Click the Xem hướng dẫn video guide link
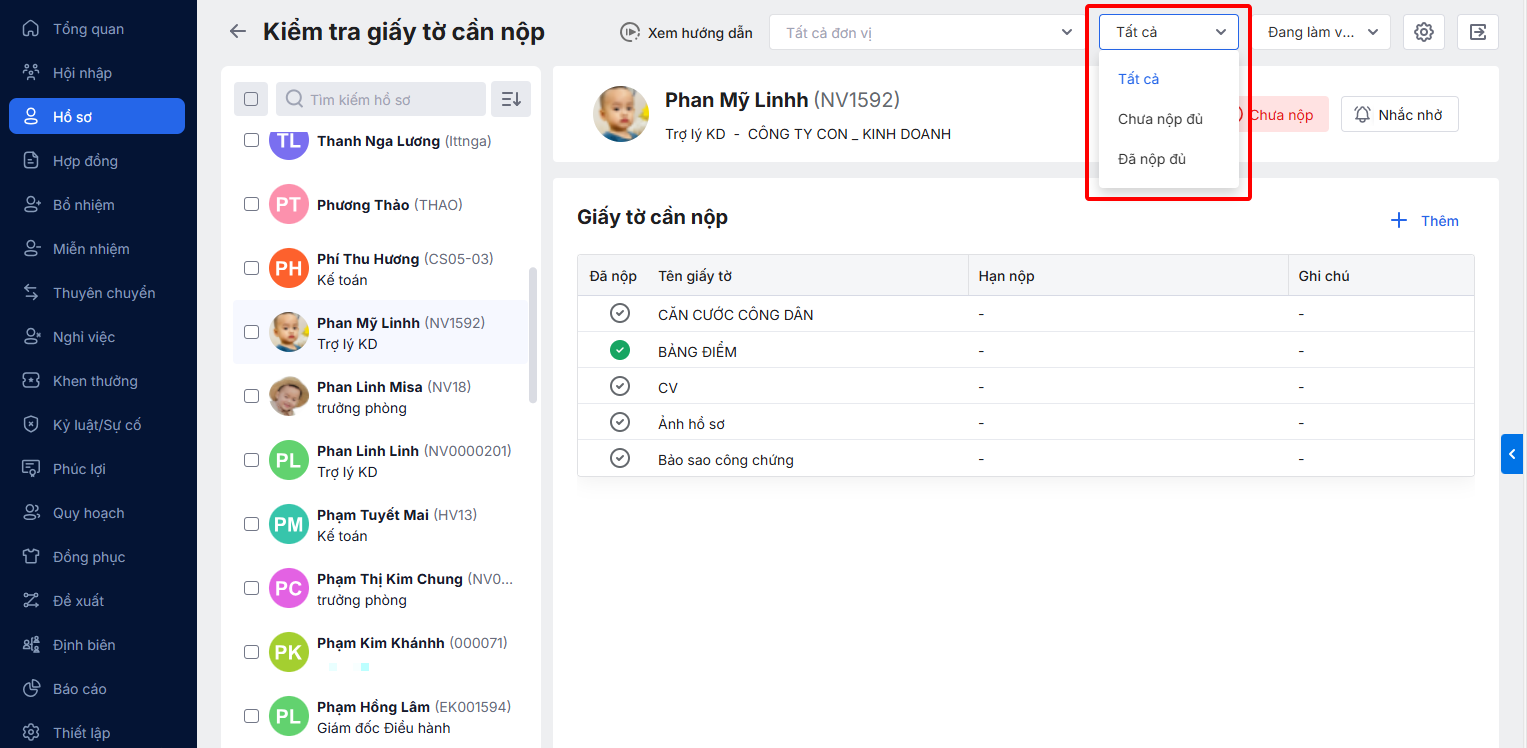Viewport: 1527px width, 748px height. coord(686,32)
